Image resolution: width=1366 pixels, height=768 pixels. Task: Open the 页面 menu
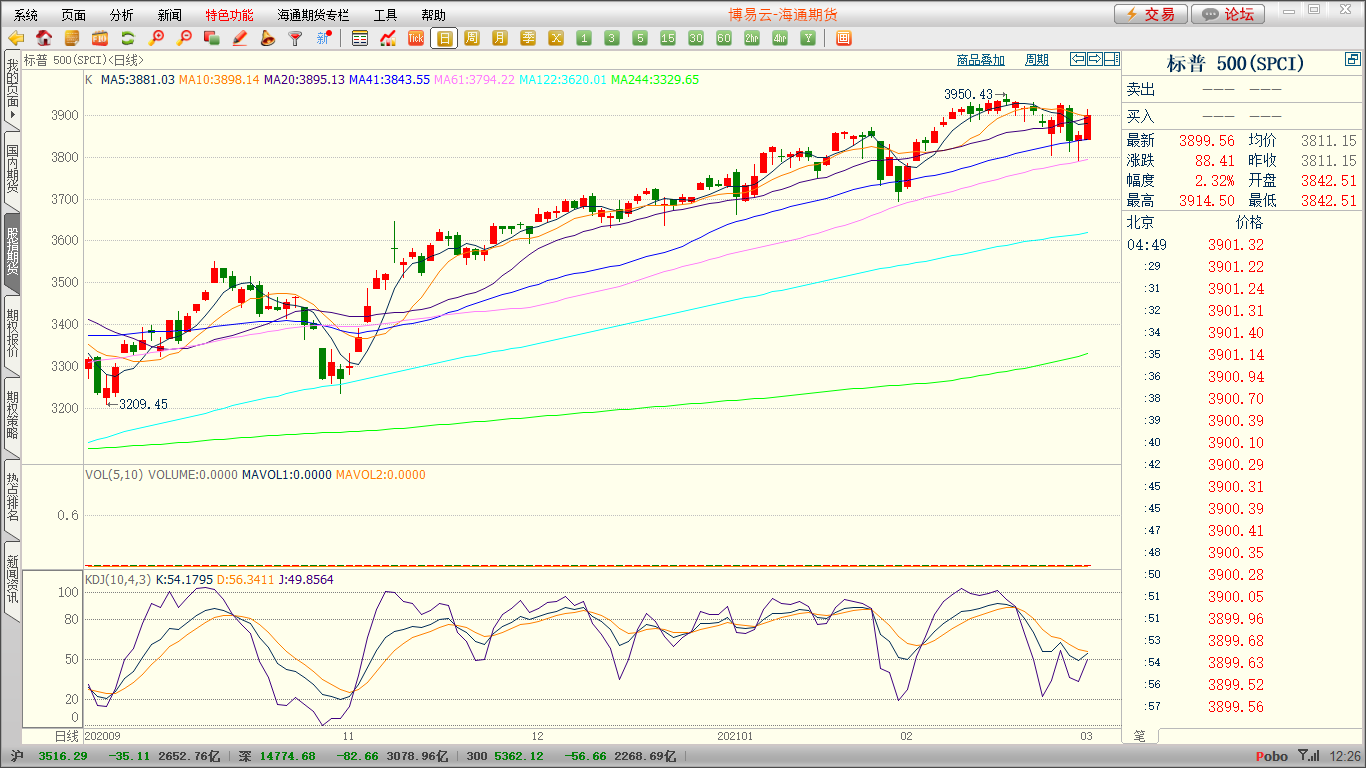74,15
